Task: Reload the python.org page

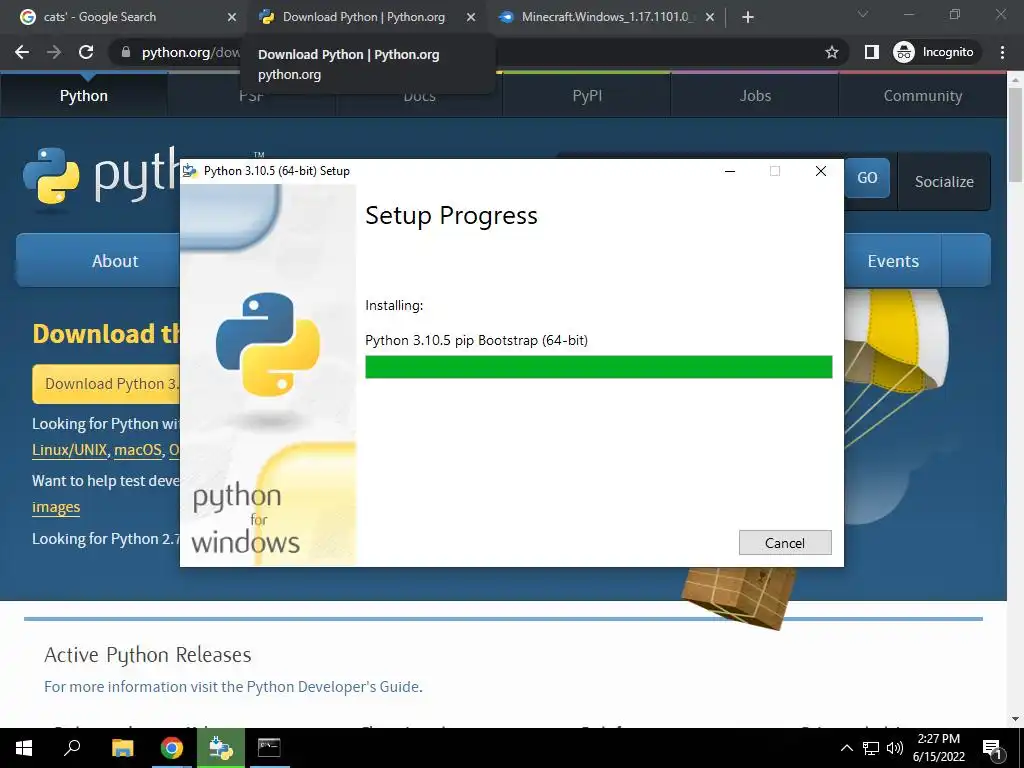Action: point(86,52)
